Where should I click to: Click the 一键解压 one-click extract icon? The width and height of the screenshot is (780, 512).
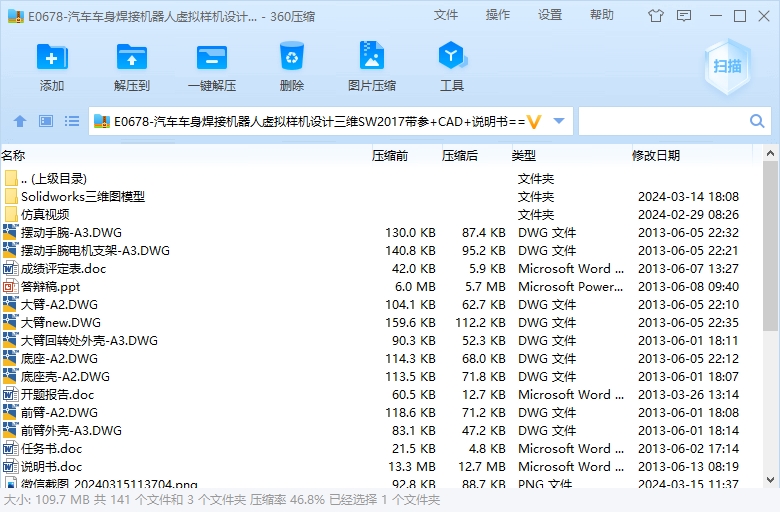[211, 57]
